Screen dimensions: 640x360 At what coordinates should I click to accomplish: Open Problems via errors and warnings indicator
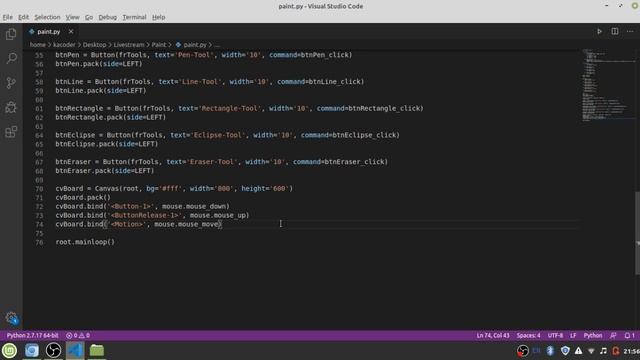click(78, 336)
